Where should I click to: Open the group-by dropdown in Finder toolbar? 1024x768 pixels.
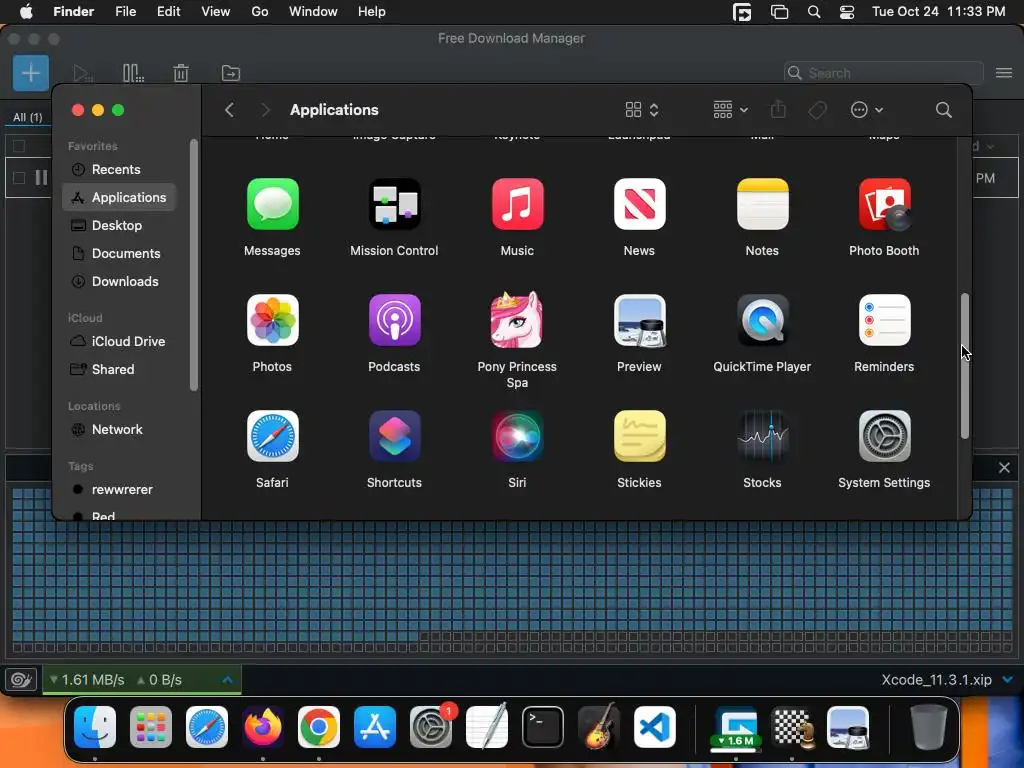pos(730,110)
